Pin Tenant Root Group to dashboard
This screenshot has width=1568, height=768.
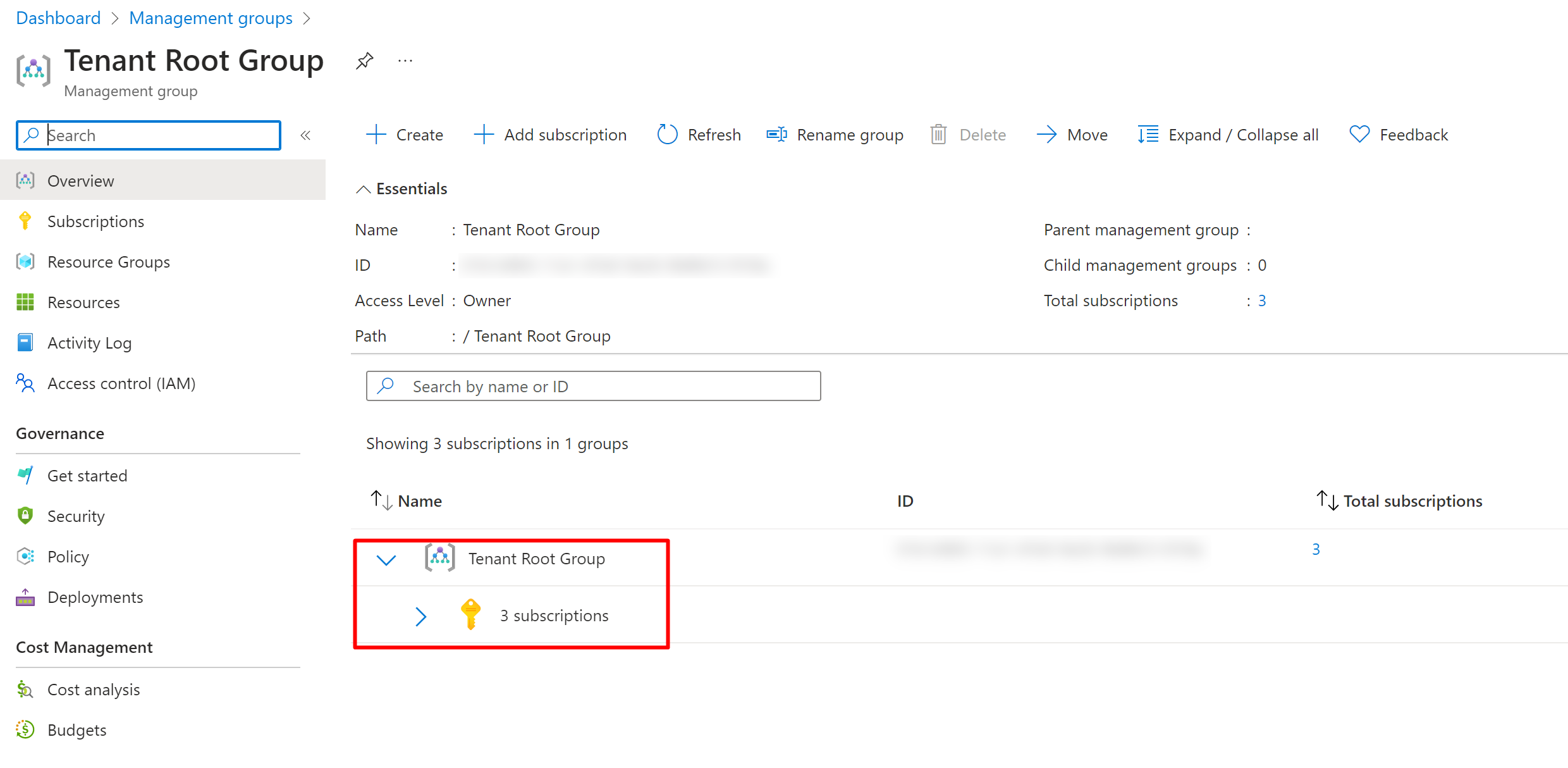pyautogui.click(x=364, y=61)
